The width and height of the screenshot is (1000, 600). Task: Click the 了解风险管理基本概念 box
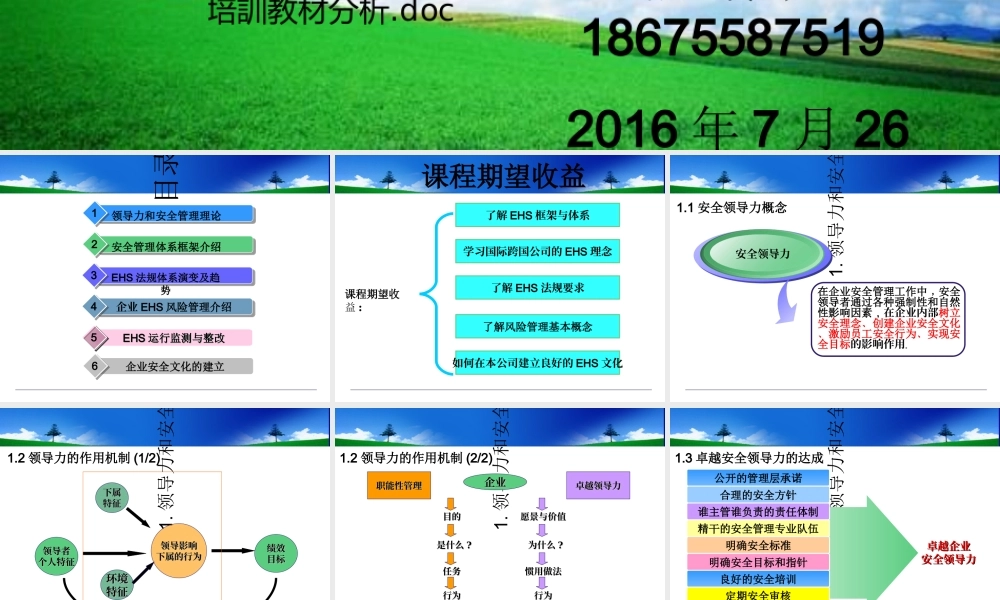pos(537,326)
